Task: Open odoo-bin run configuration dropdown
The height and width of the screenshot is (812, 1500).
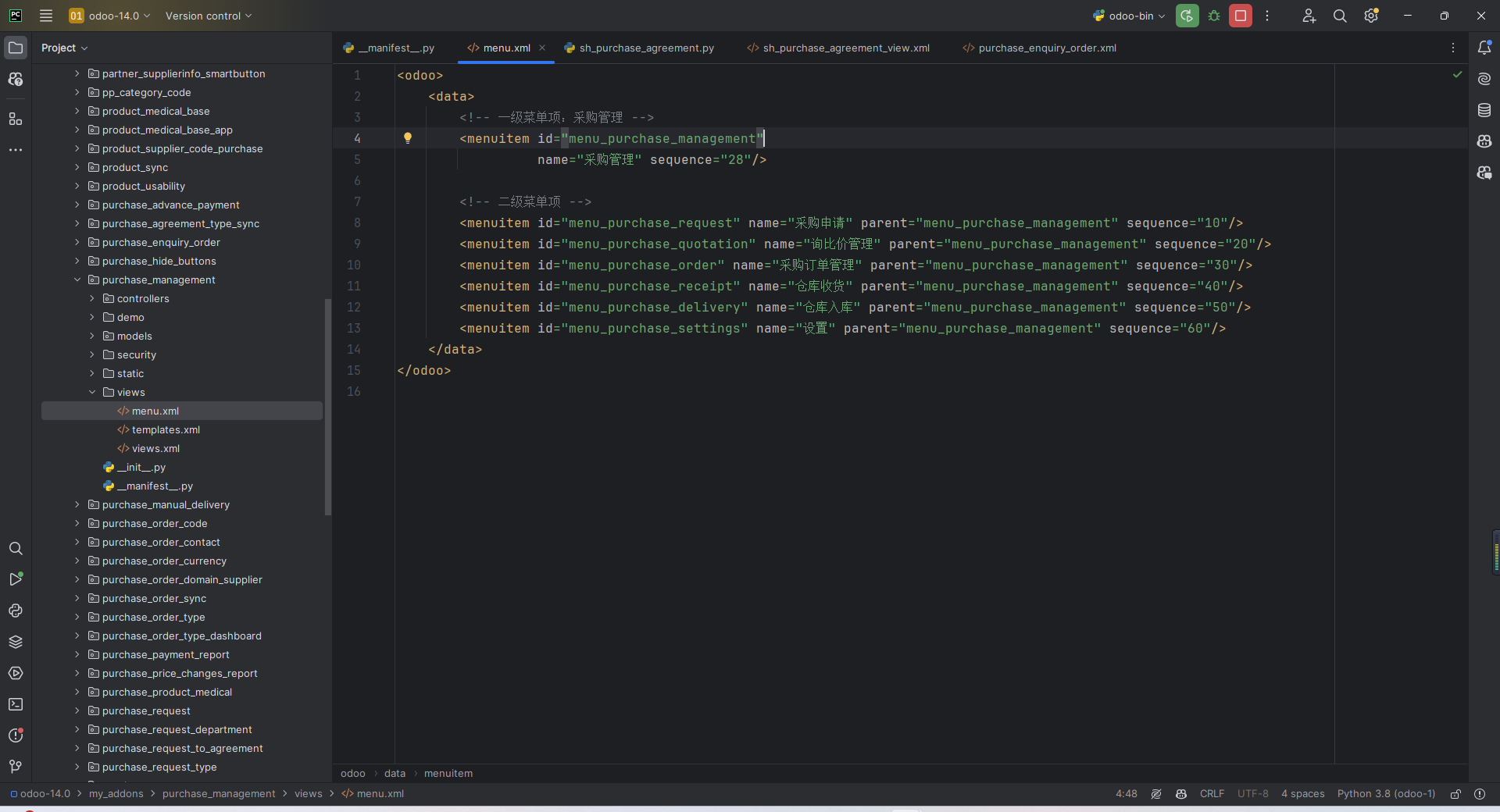Action: coord(1129,16)
